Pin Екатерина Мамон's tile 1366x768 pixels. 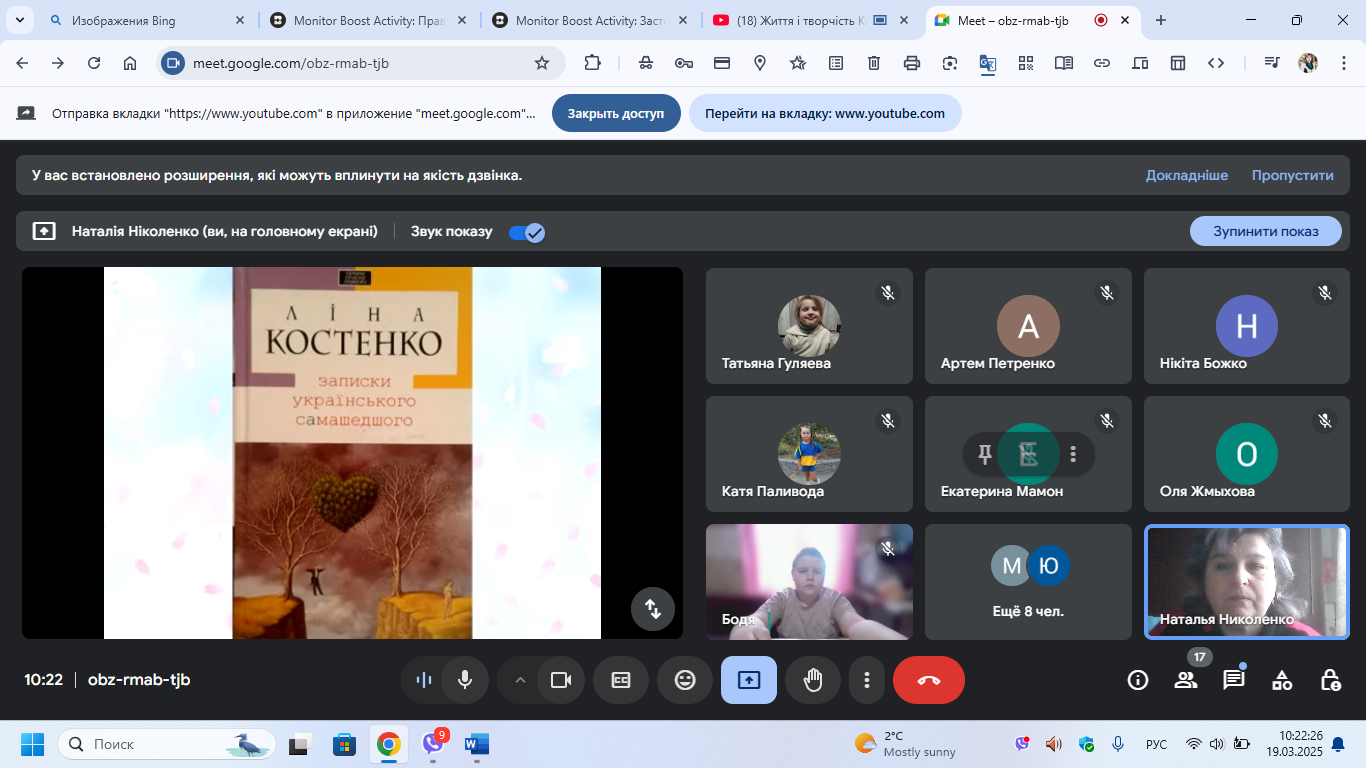click(985, 454)
